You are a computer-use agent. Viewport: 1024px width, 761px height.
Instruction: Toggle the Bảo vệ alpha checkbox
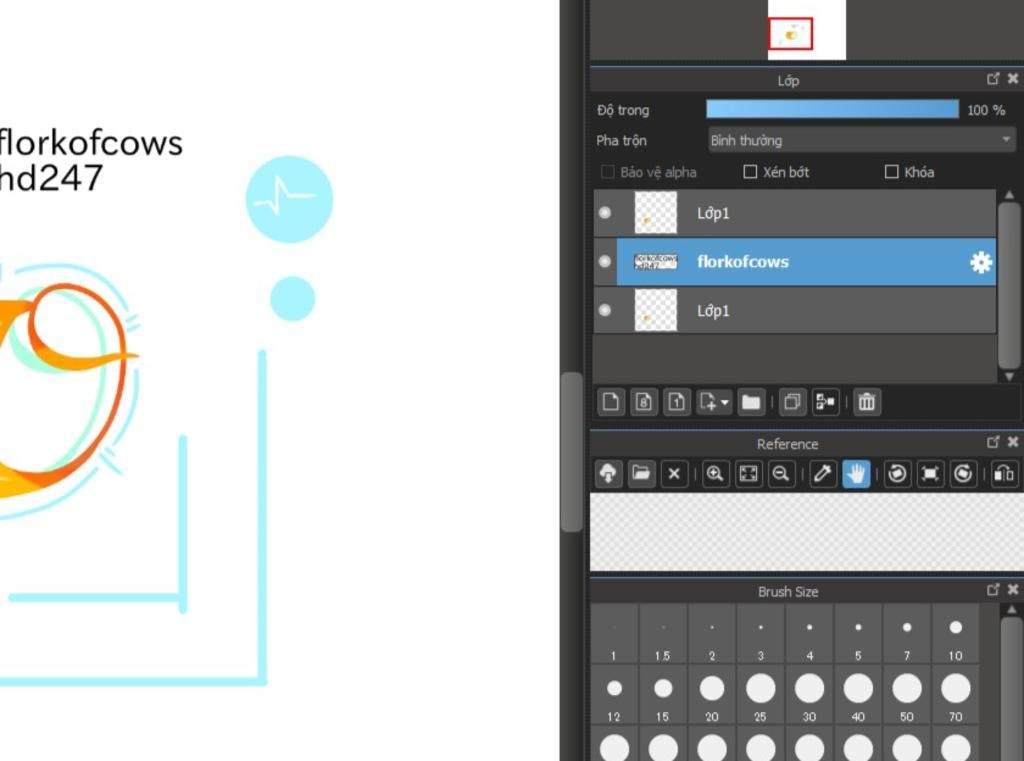tap(607, 172)
